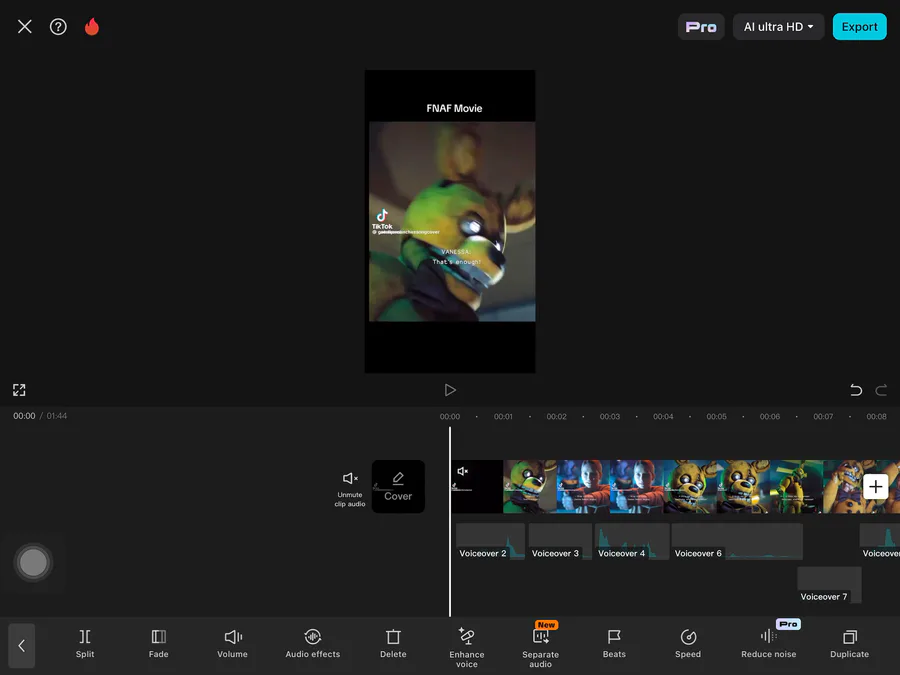Viewport: 900px width, 675px height.
Task: Delete the selected clip
Action: (393, 644)
